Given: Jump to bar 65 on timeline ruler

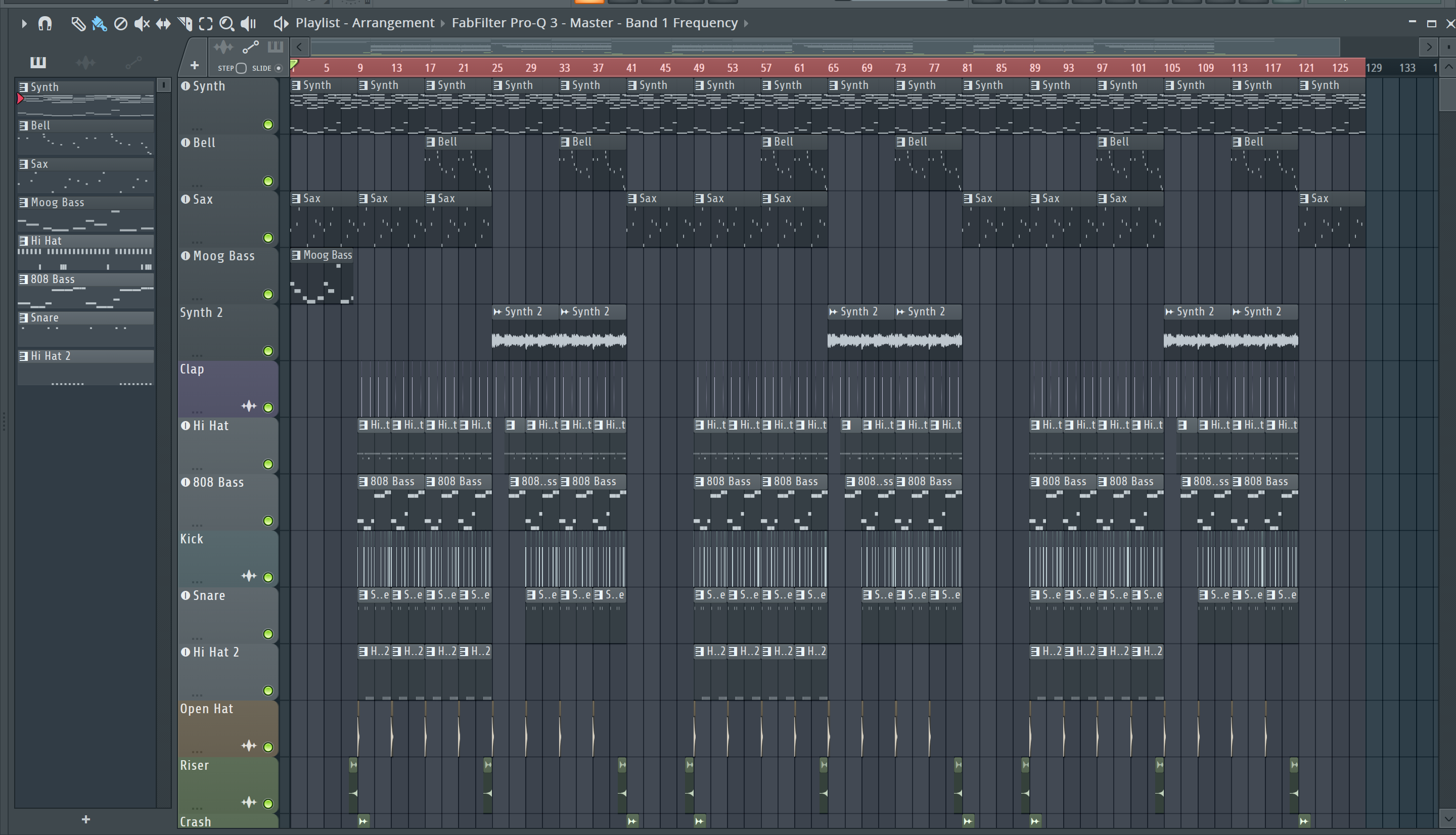Looking at the screenshot, I should tap(833, 68).
